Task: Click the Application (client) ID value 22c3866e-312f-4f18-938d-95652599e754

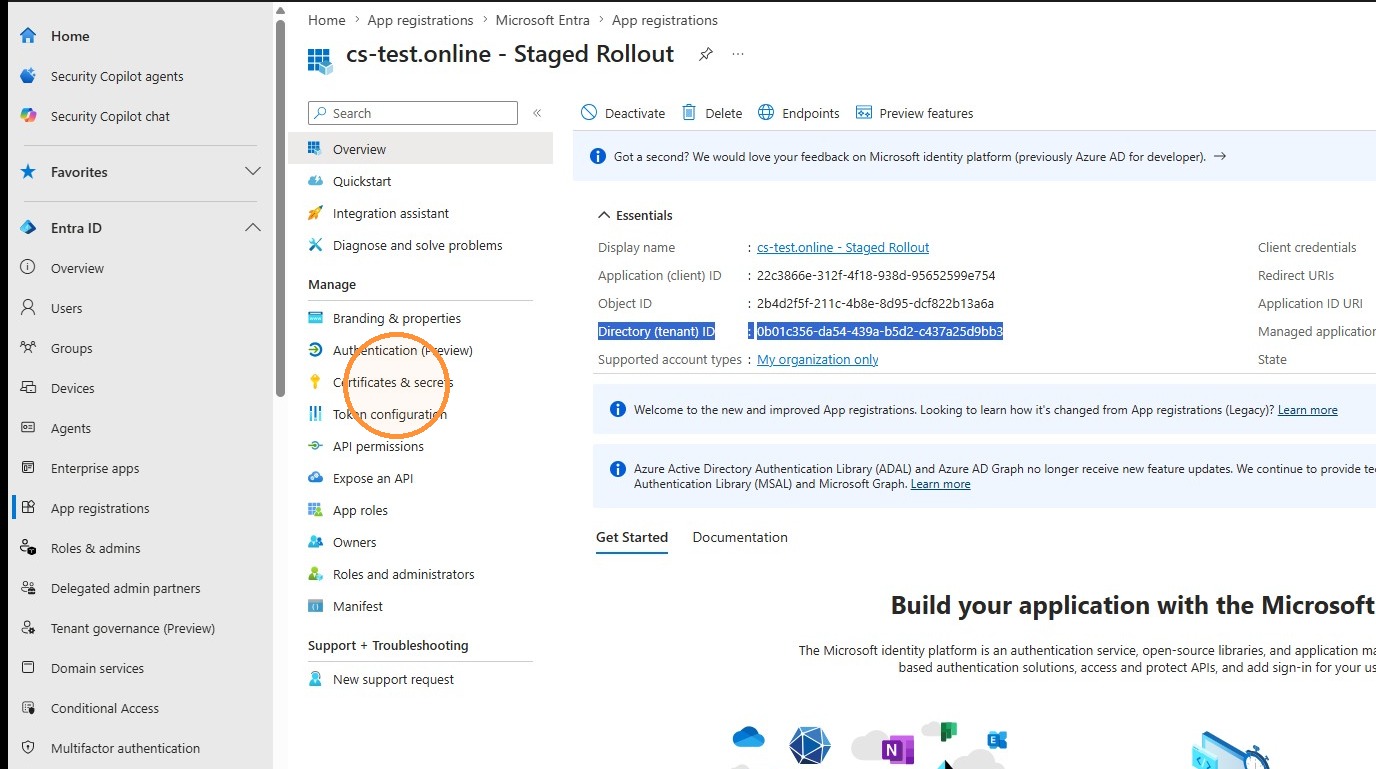Action: pos(876,275)
